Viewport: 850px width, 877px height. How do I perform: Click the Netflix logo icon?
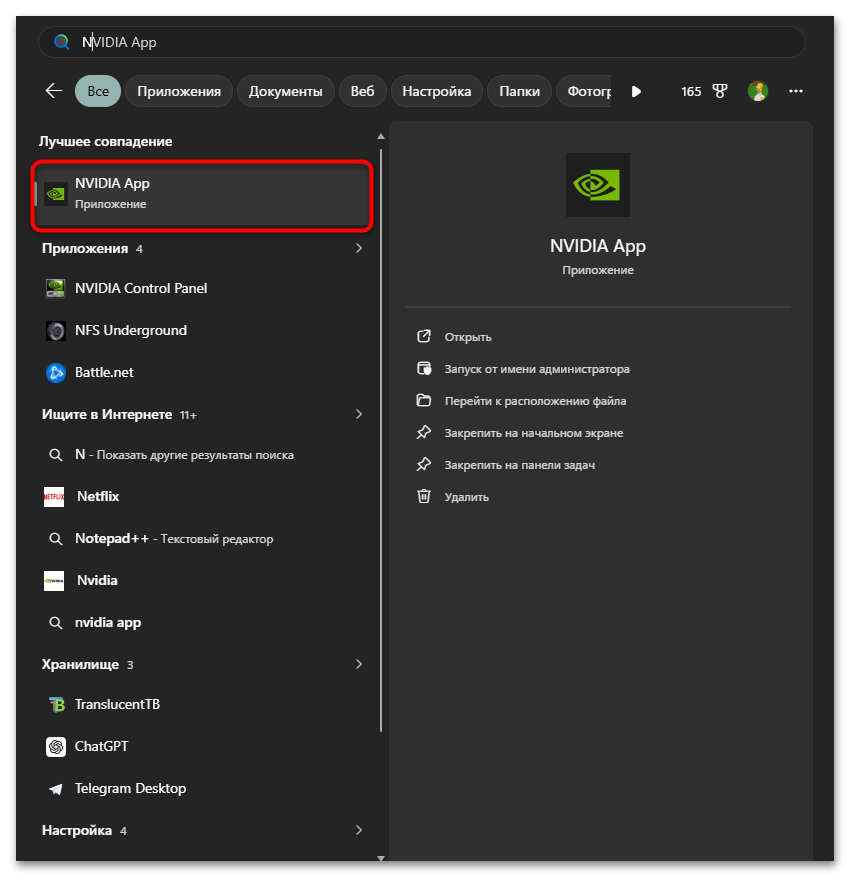click(x=54, y=497)
